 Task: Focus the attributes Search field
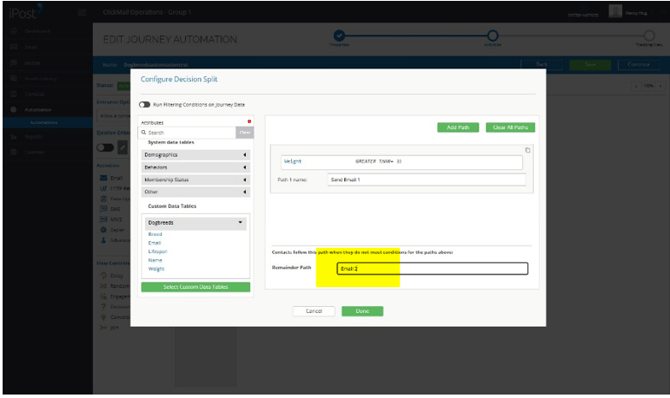coord(187,133)
